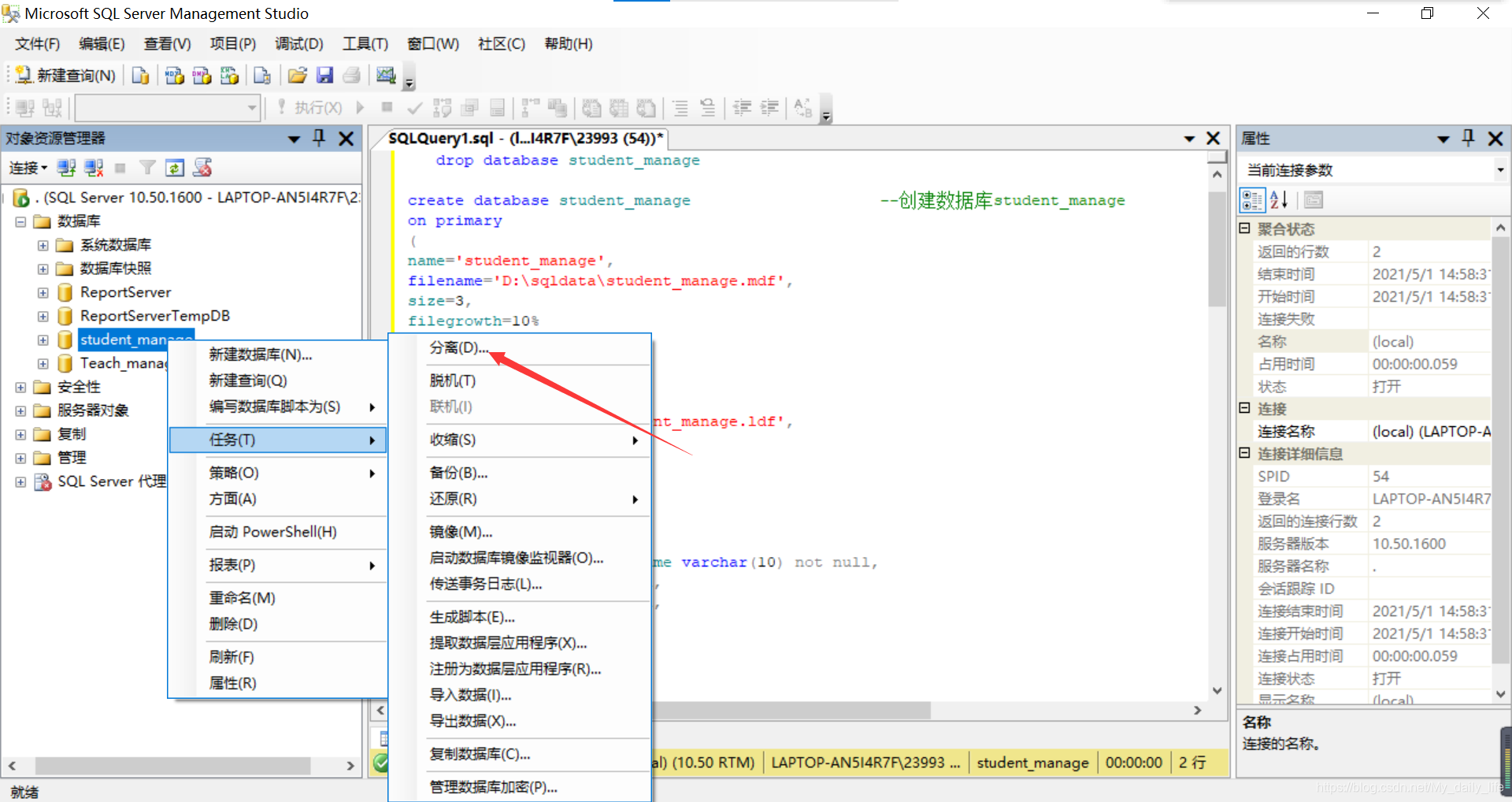This screenshot has height=802, width=1512.
Task: Save the current query with the floppy icon
Action: click(324, 75)
